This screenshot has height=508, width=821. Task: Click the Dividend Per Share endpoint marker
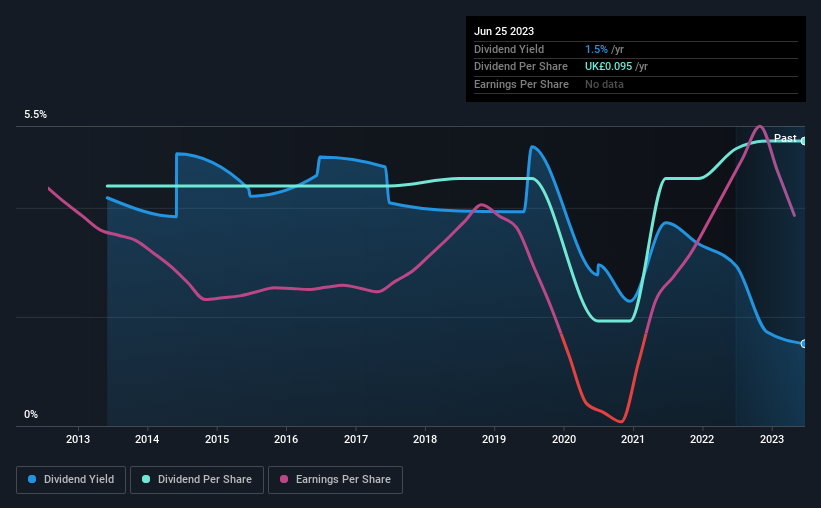(x=804, y=141)
